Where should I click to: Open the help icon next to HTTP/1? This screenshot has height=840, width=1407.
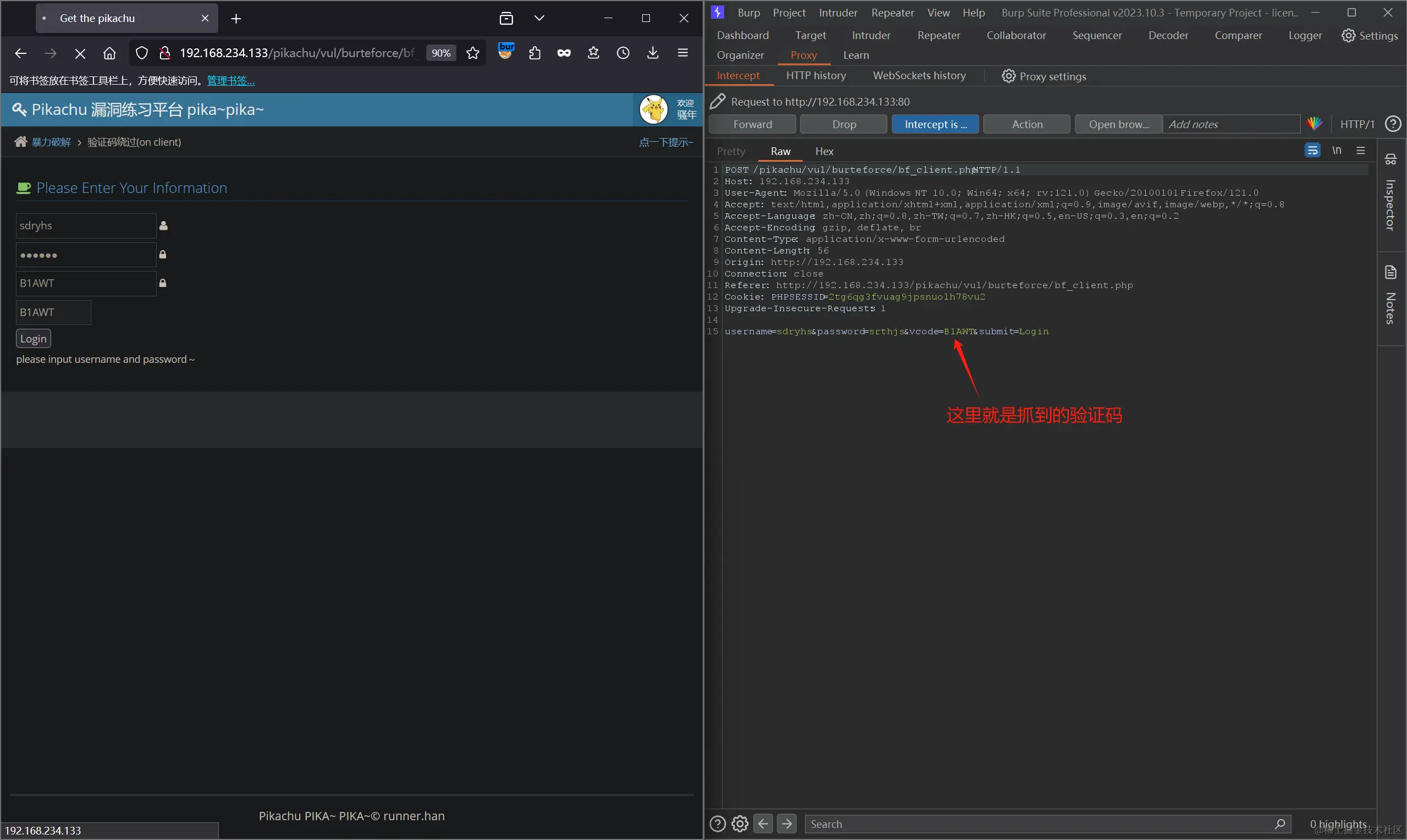coord(1392,123)
